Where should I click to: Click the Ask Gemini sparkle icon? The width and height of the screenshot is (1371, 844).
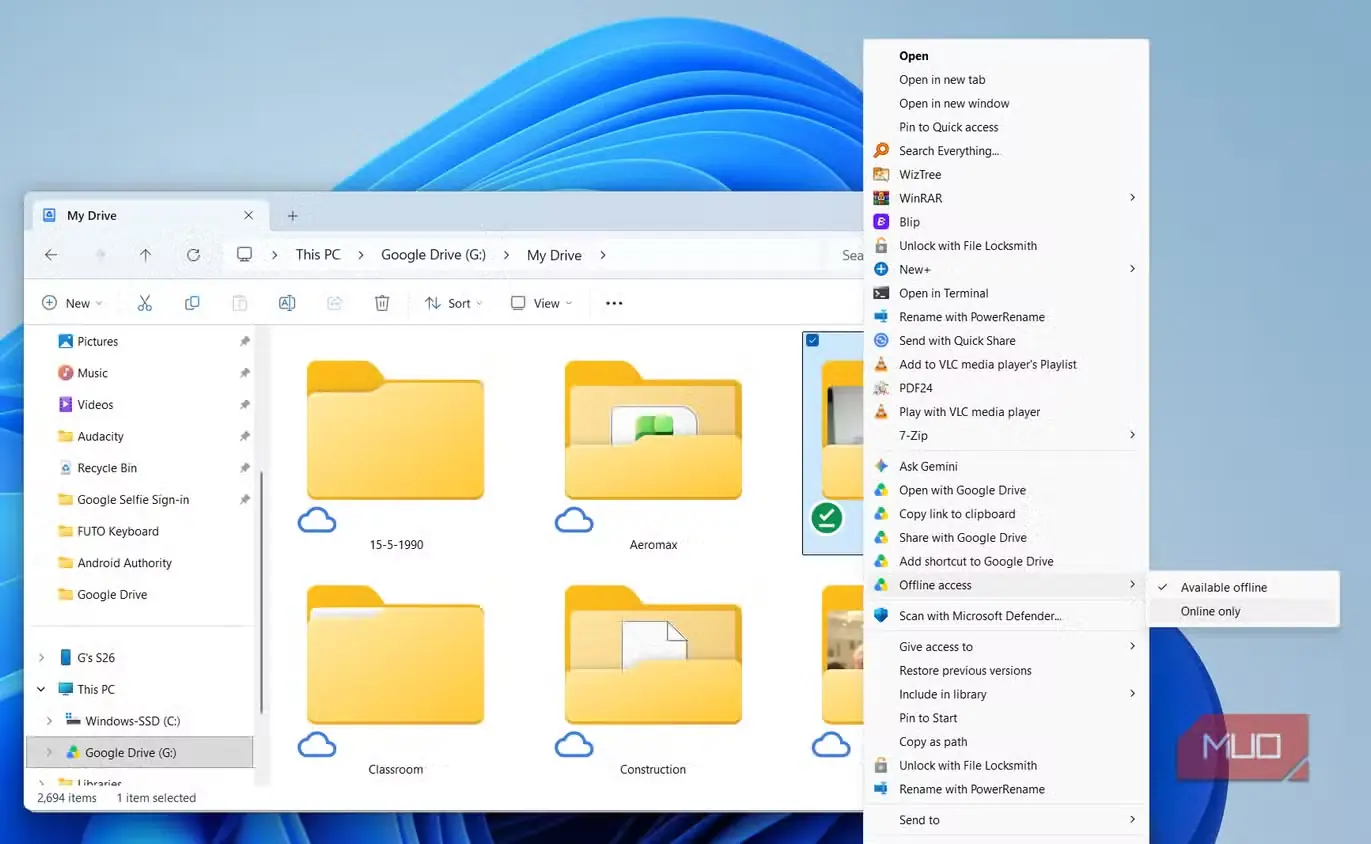pos(881,466)
